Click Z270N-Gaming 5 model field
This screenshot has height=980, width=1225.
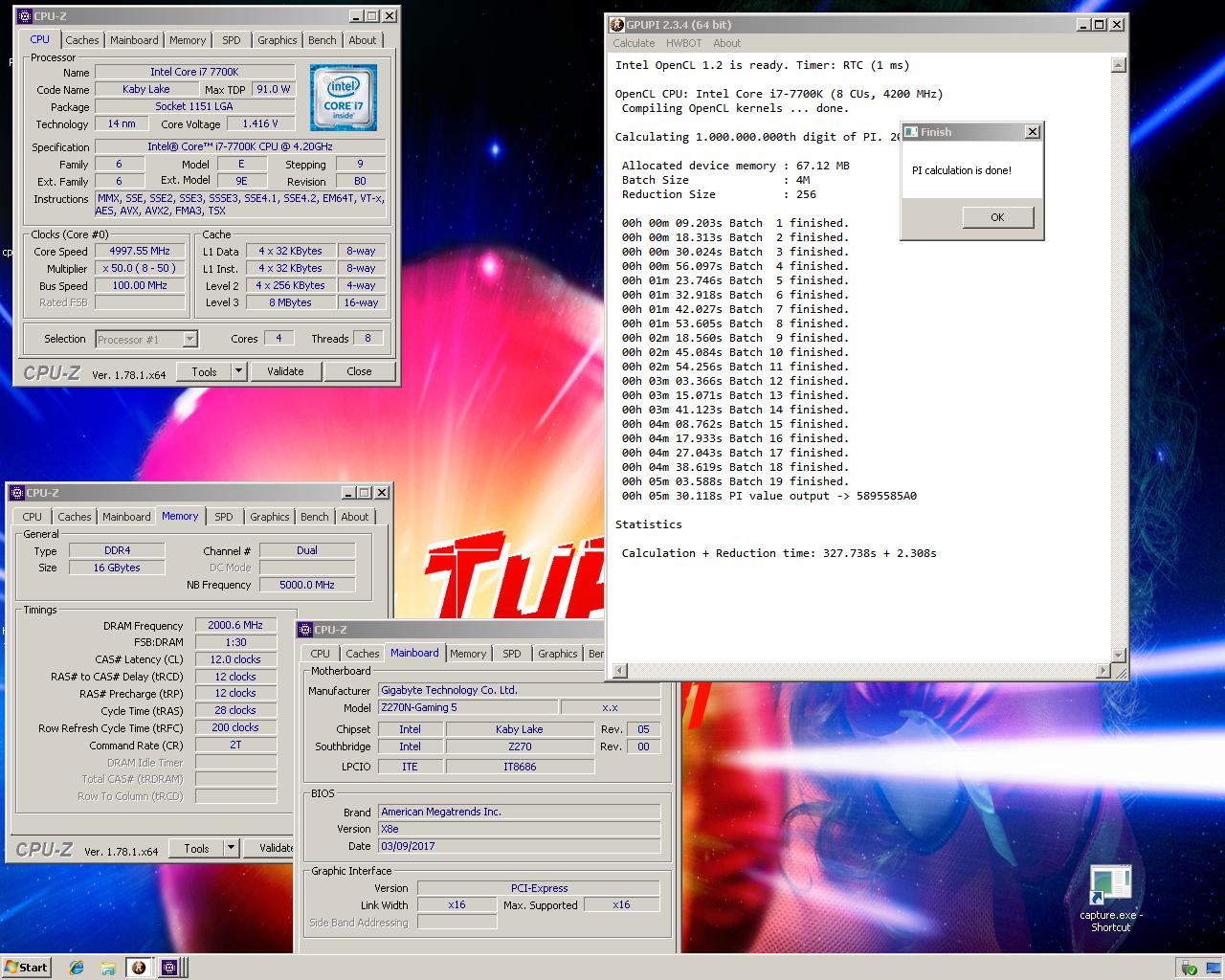pos(467,707)
